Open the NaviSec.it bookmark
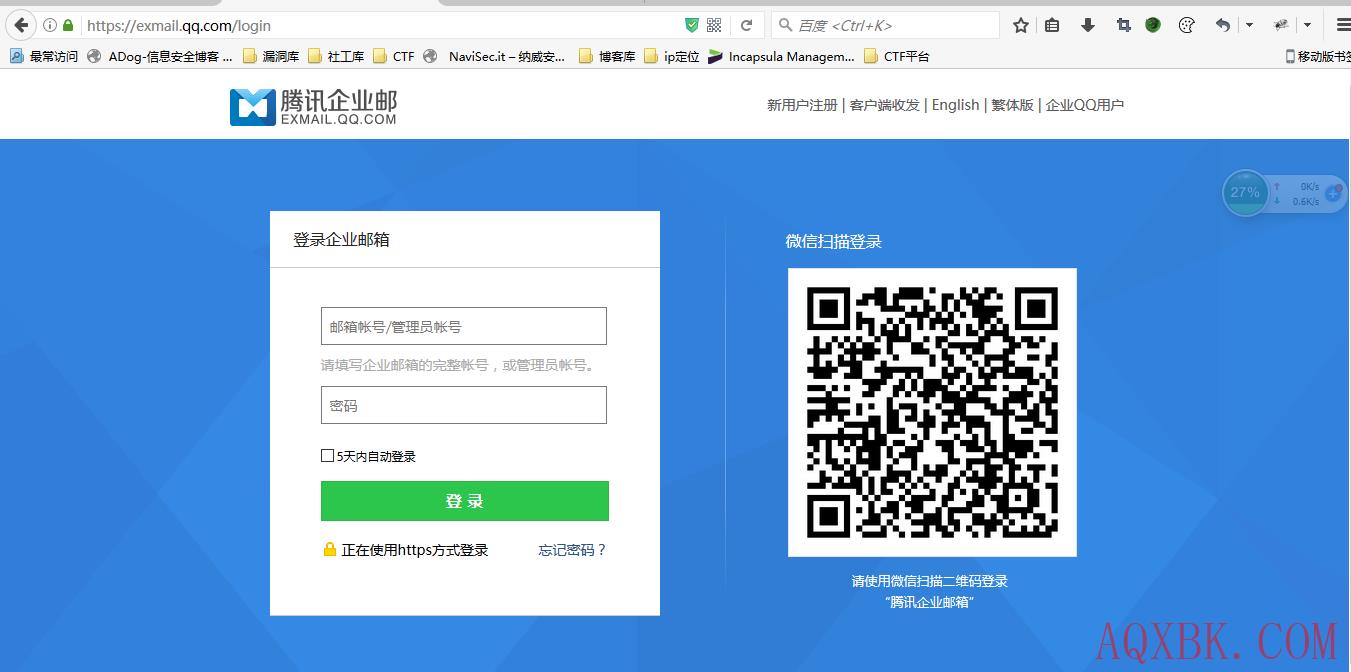This screenshot has height=672, width=1351. point(495,56)
